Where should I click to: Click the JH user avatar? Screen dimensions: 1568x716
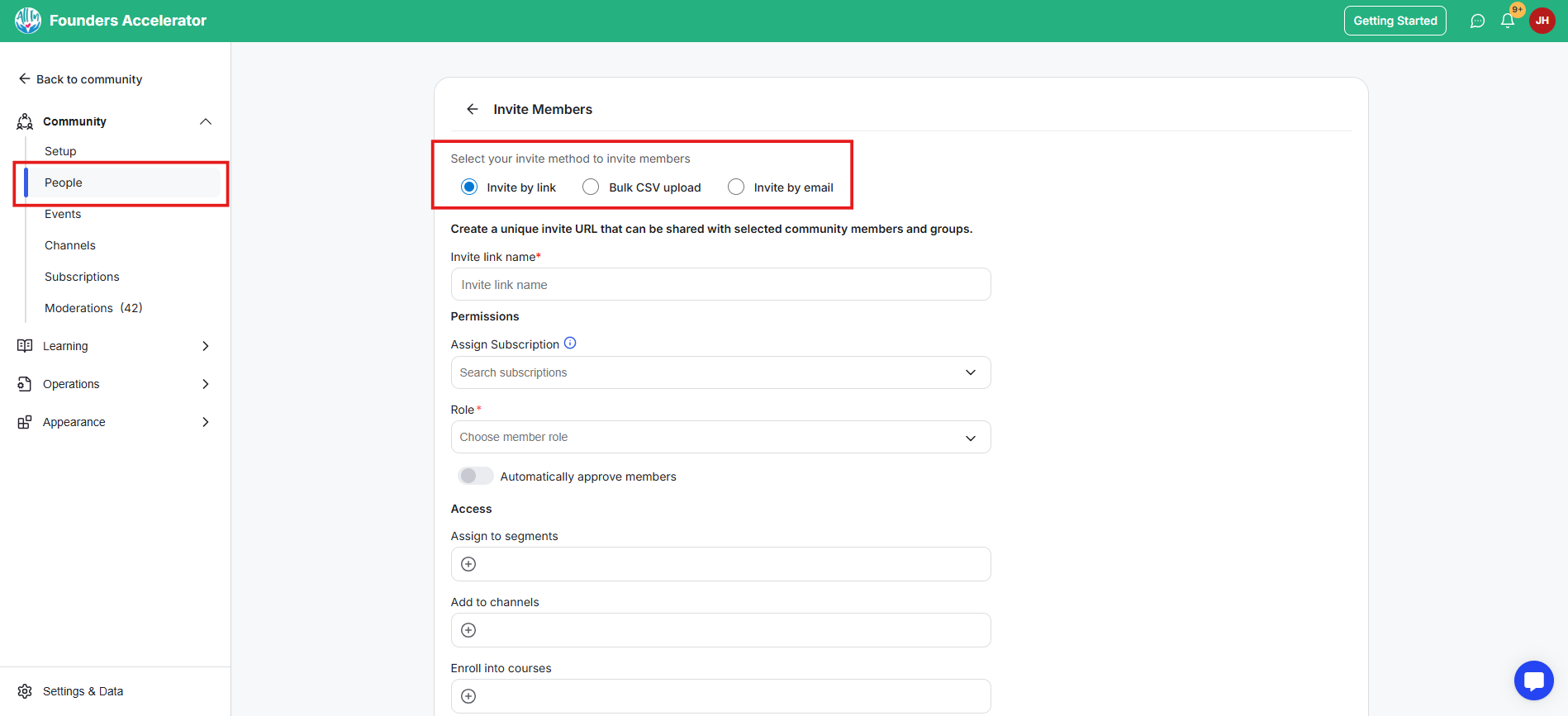pyautogui.click(x=1542, y=21)
